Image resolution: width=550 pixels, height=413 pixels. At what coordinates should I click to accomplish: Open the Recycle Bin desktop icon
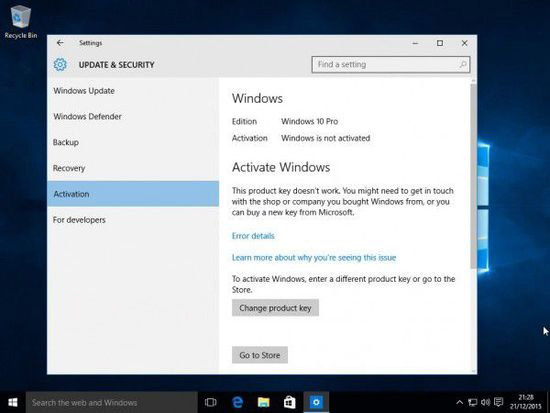21,22
